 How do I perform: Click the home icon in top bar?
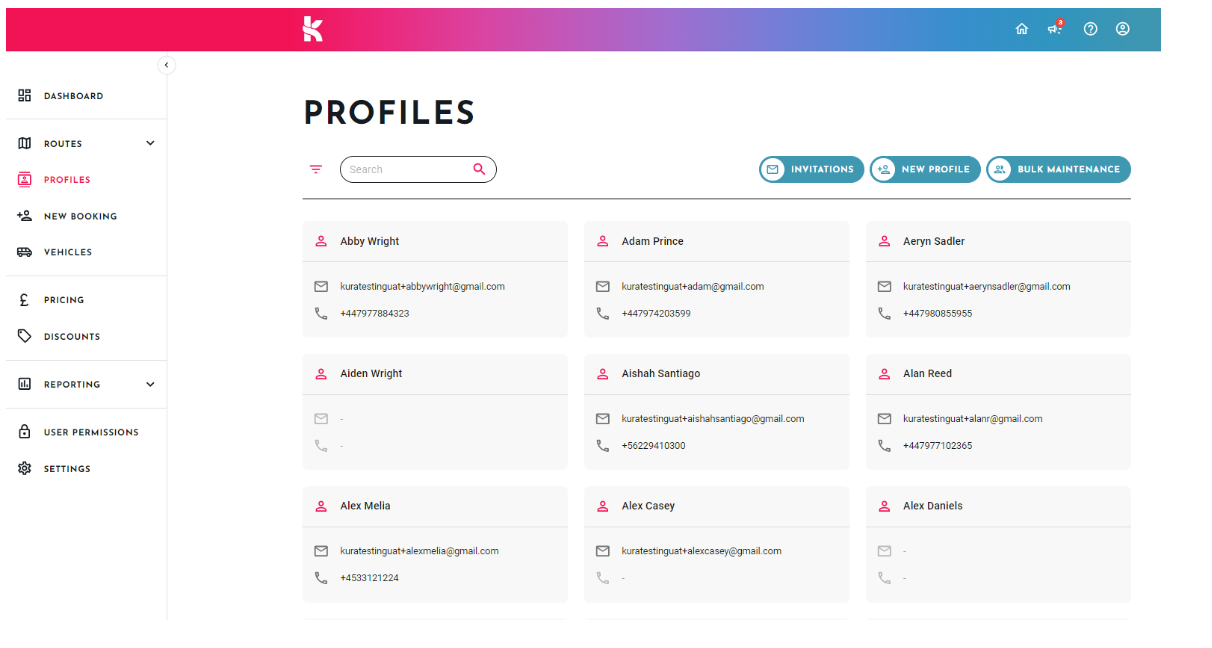[x=1021, y=29]
